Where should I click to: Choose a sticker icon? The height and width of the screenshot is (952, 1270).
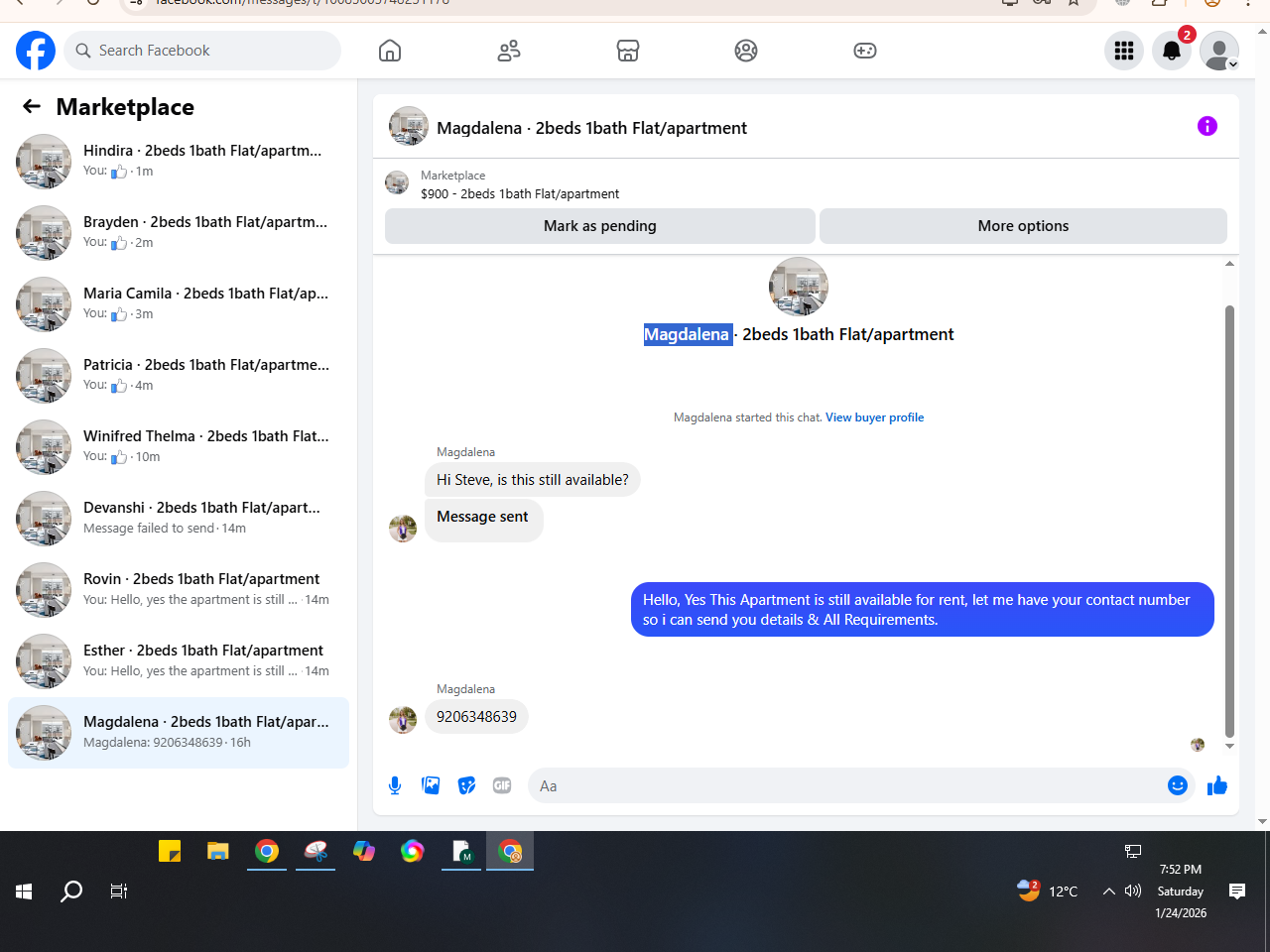[x=466, y=785]
